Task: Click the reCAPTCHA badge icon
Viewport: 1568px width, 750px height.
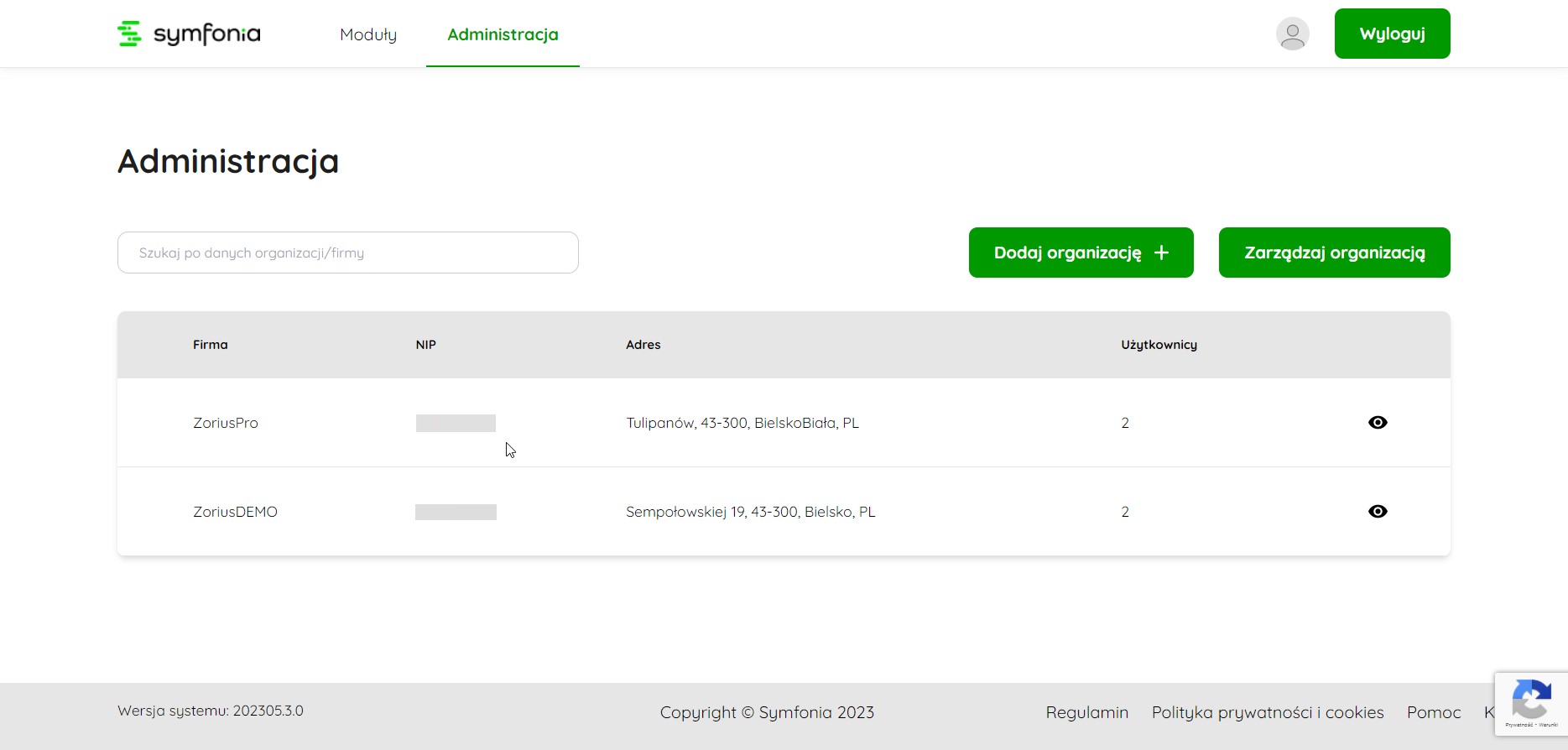Action: (x=1531, y=700)
